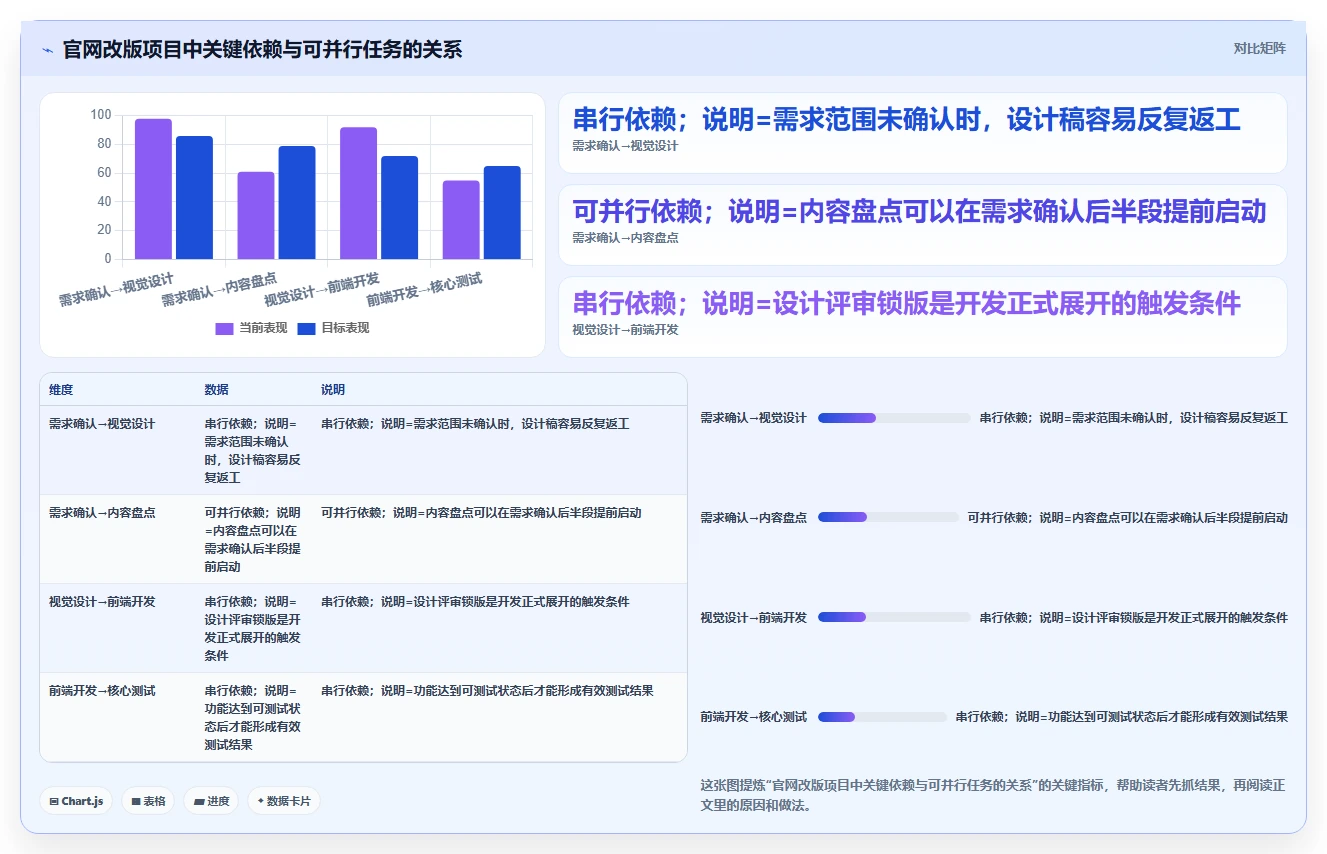The image size is (1327, 854).
Task: Click the blue bar for 视觉设计→前端开发
Action: (399, 208)
